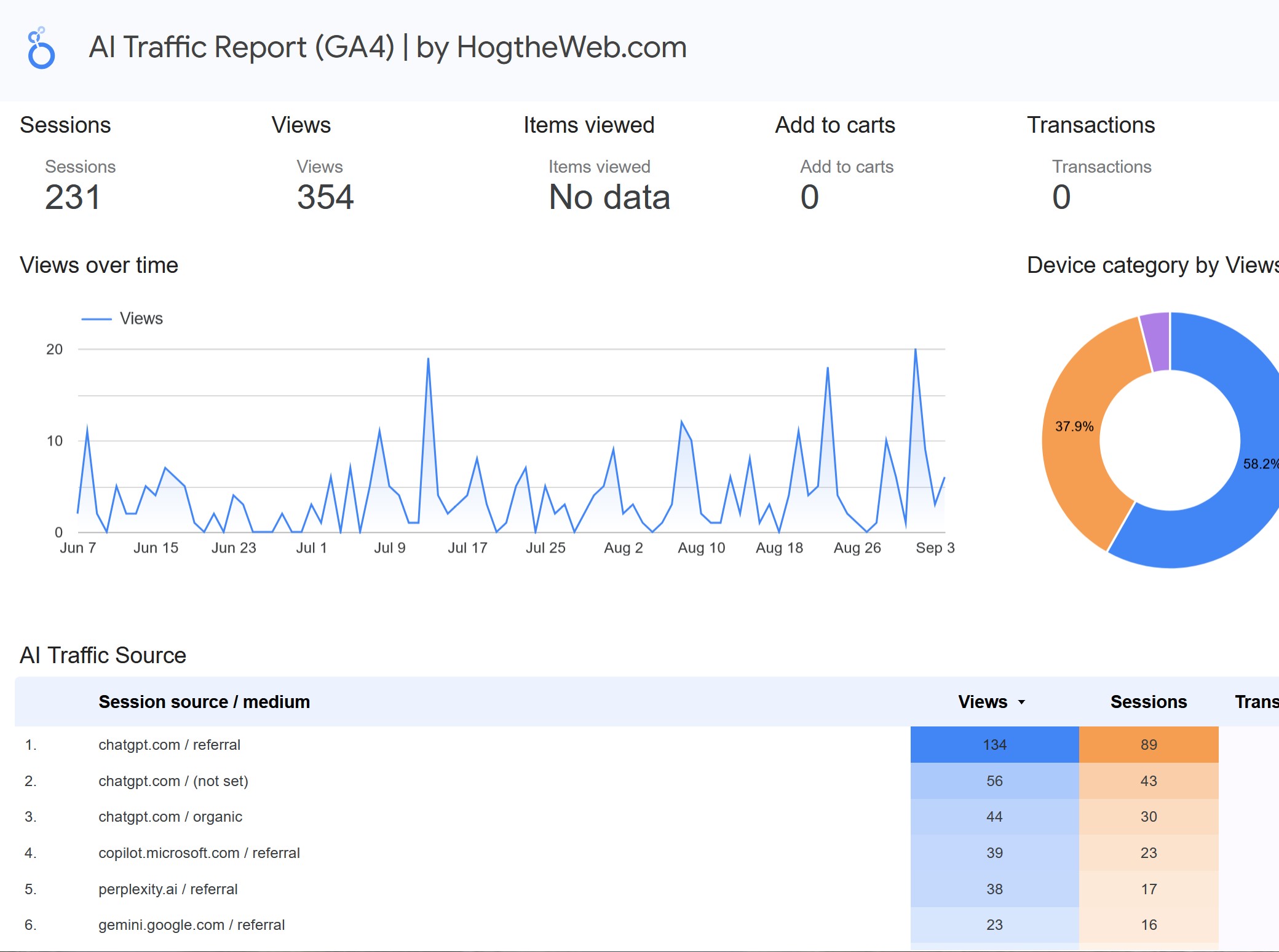
Task: Select the Sessions scorecard value 231
Action: pyautogui.click(x=73, y=197)
